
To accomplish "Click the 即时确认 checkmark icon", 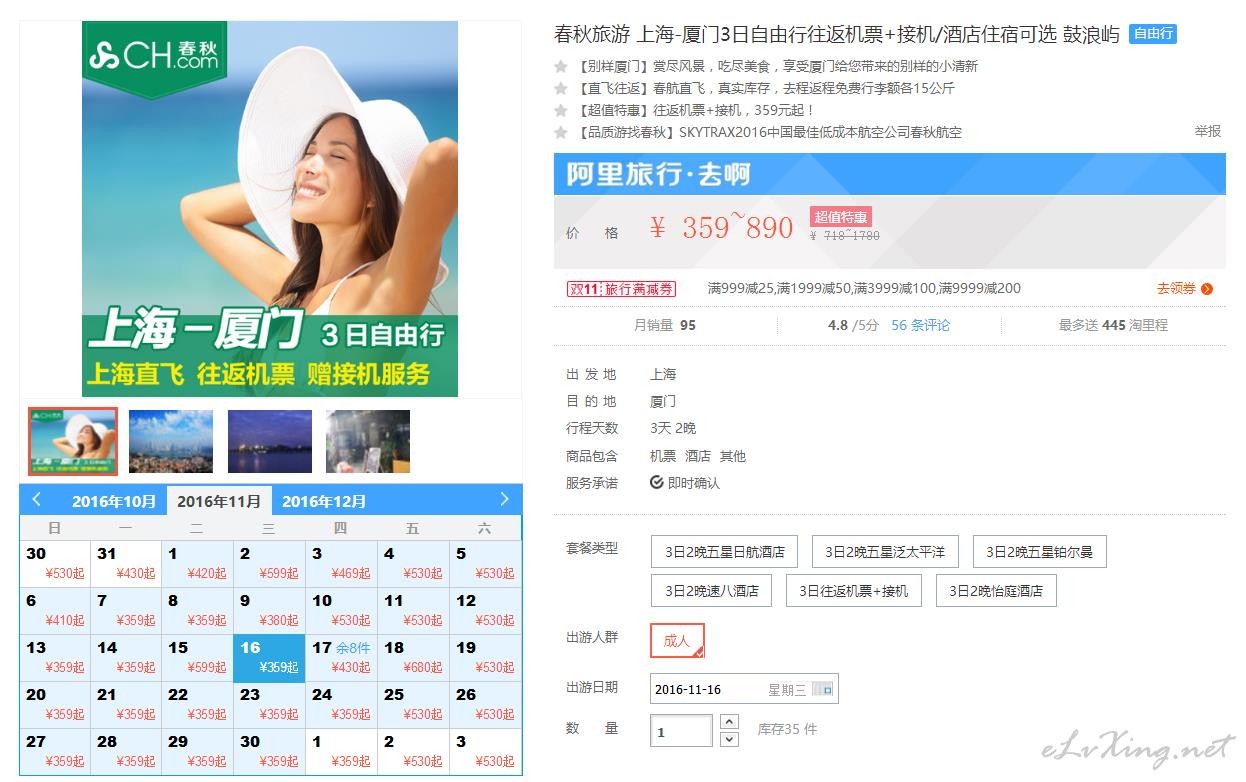I will coord(657,483).
